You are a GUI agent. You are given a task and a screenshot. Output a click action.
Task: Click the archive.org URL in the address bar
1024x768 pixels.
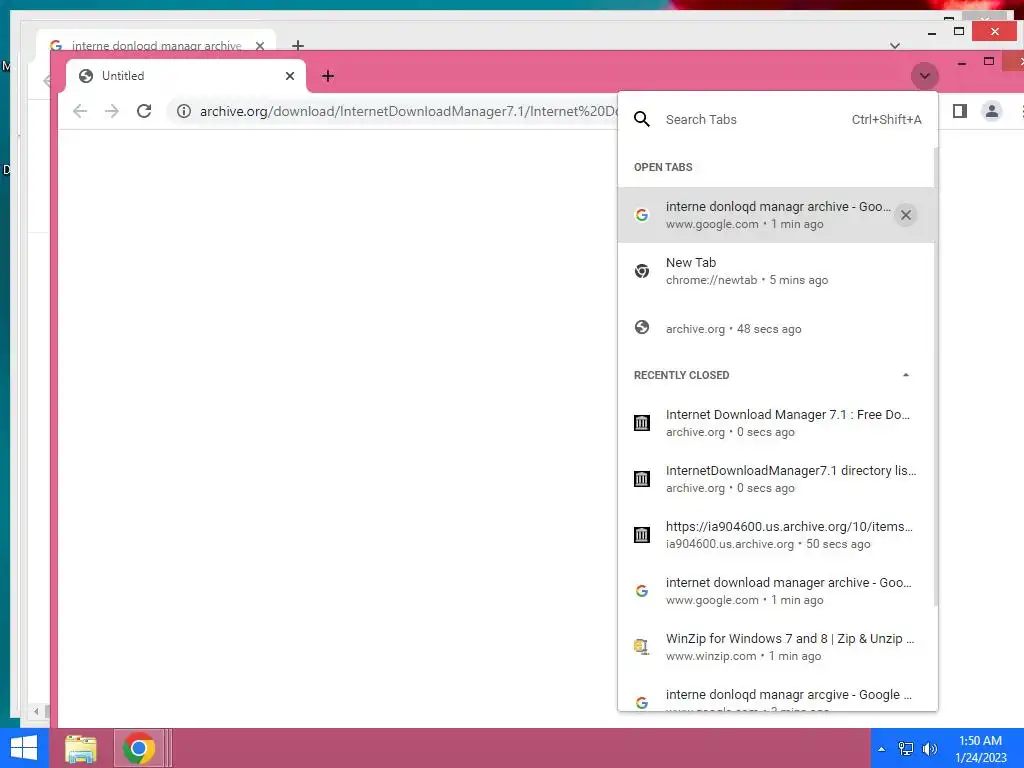(408, 111)
